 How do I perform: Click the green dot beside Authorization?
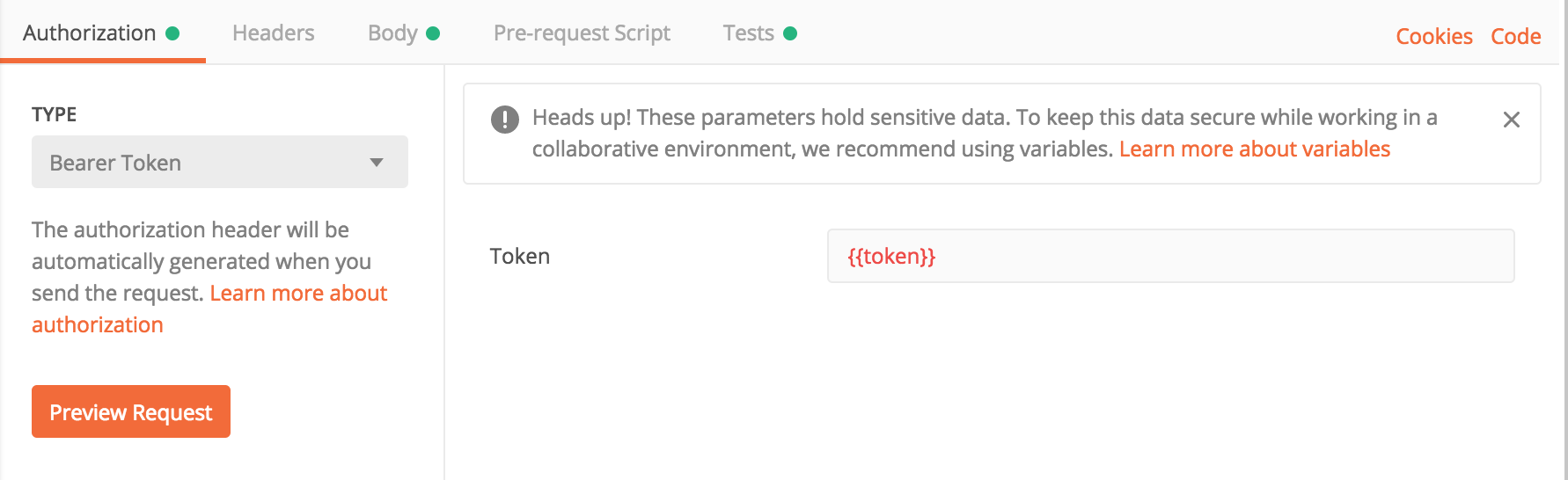click(x=172, y=33)
